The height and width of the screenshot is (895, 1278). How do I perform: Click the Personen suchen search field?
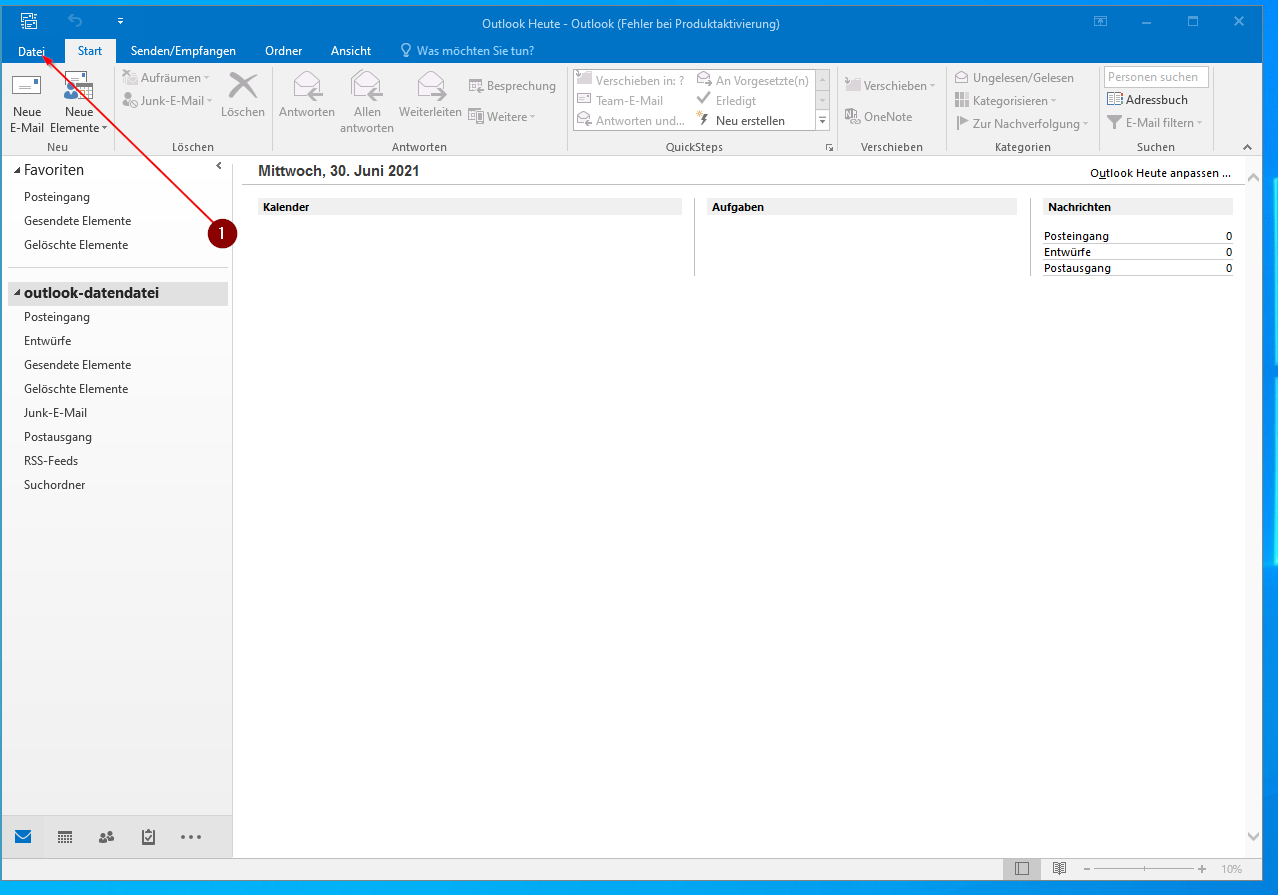pyautogui.click(x=1156, y=77)
